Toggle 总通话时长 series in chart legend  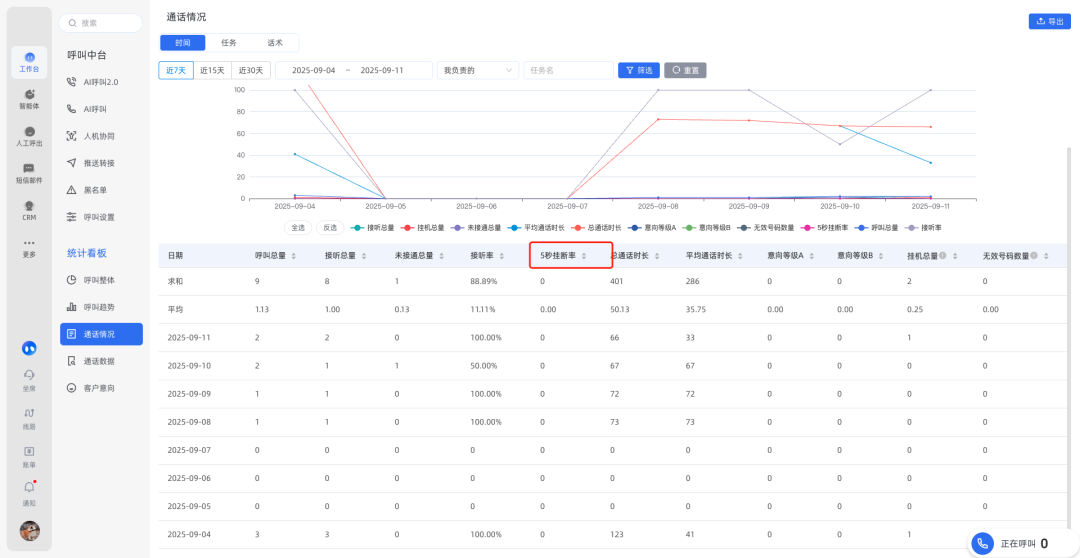599,227
